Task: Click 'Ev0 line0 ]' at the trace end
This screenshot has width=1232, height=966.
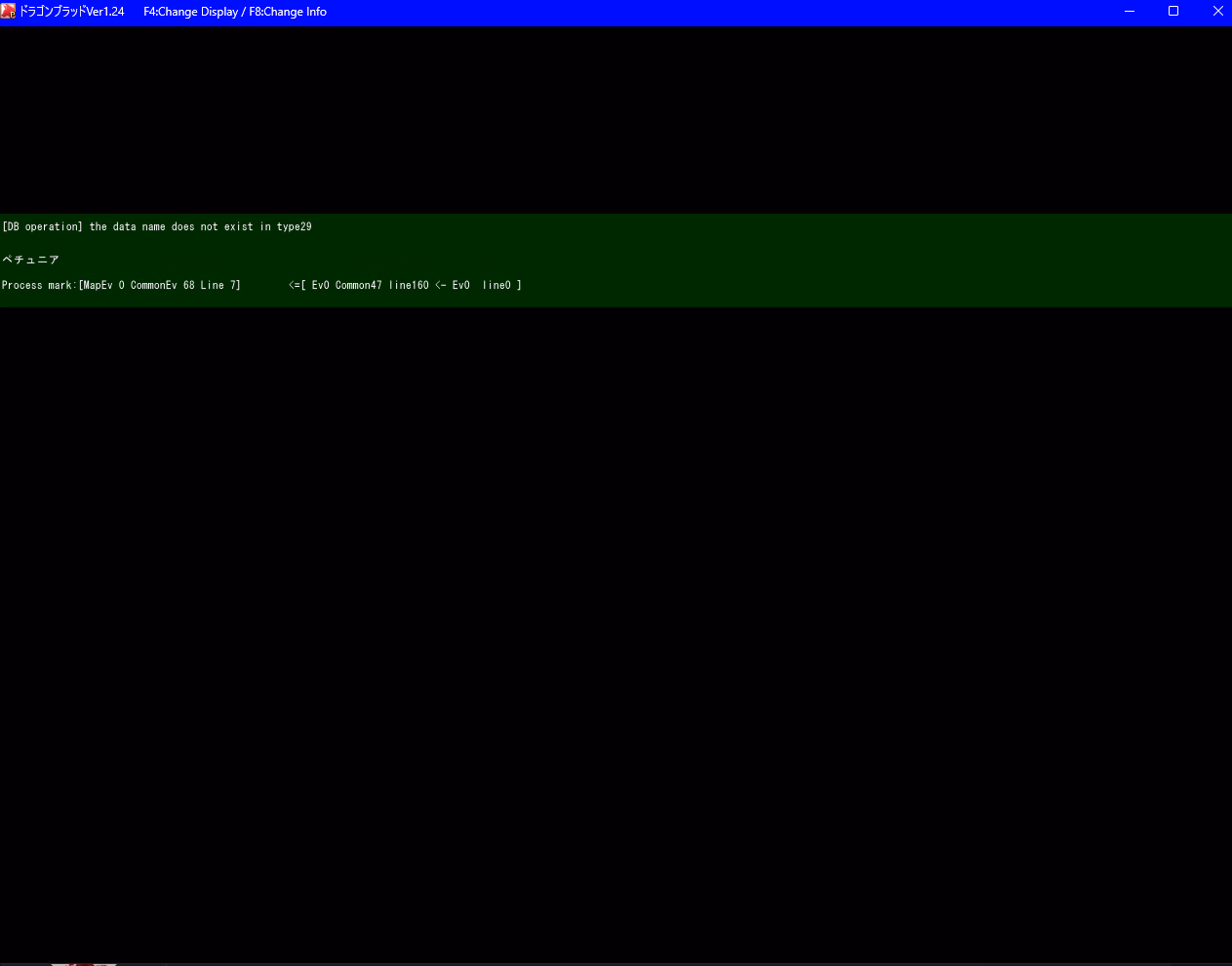Action: [486, 285]
